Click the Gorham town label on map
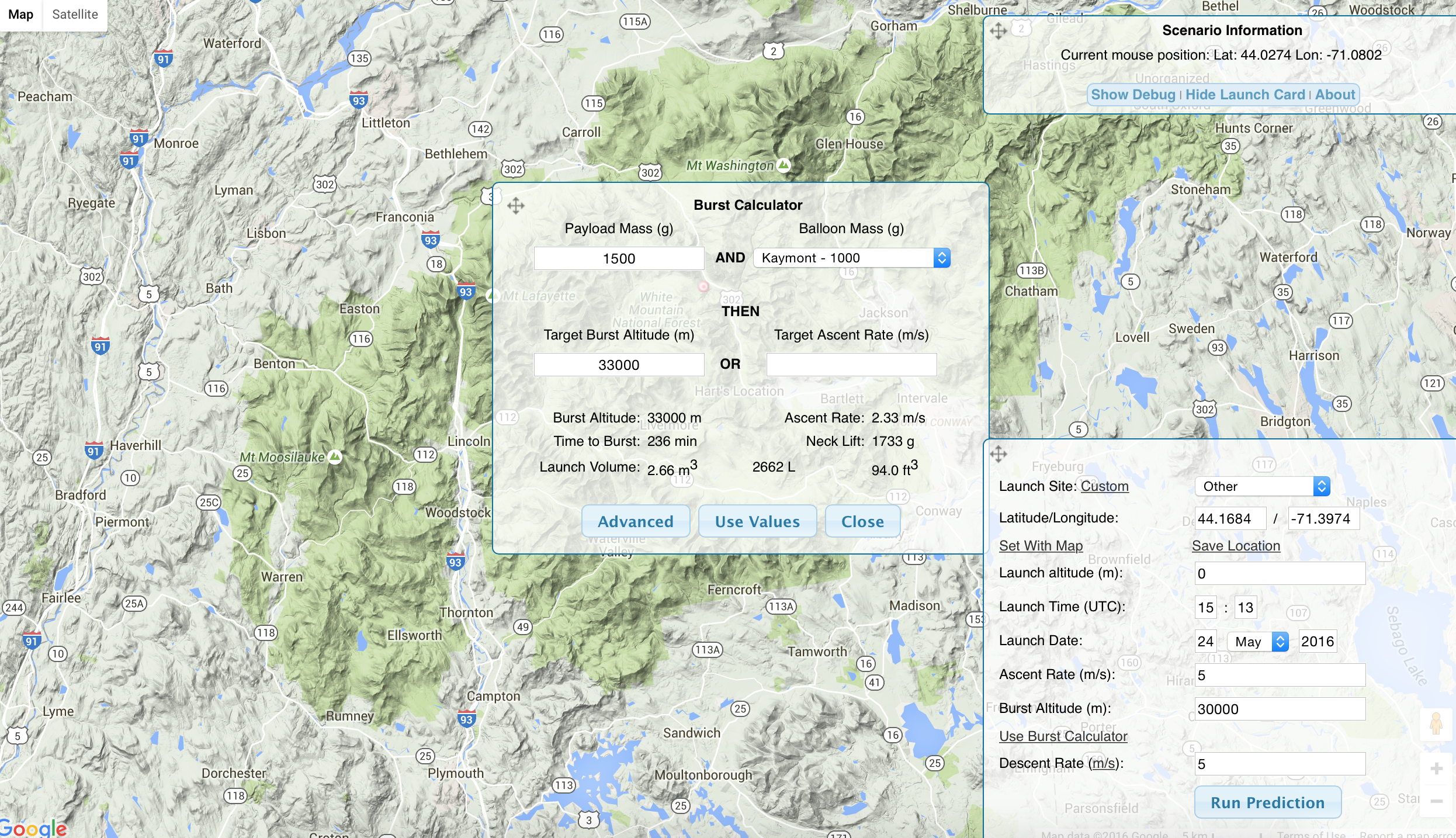This screenshot has width=1456, height=838. [894, 26]
